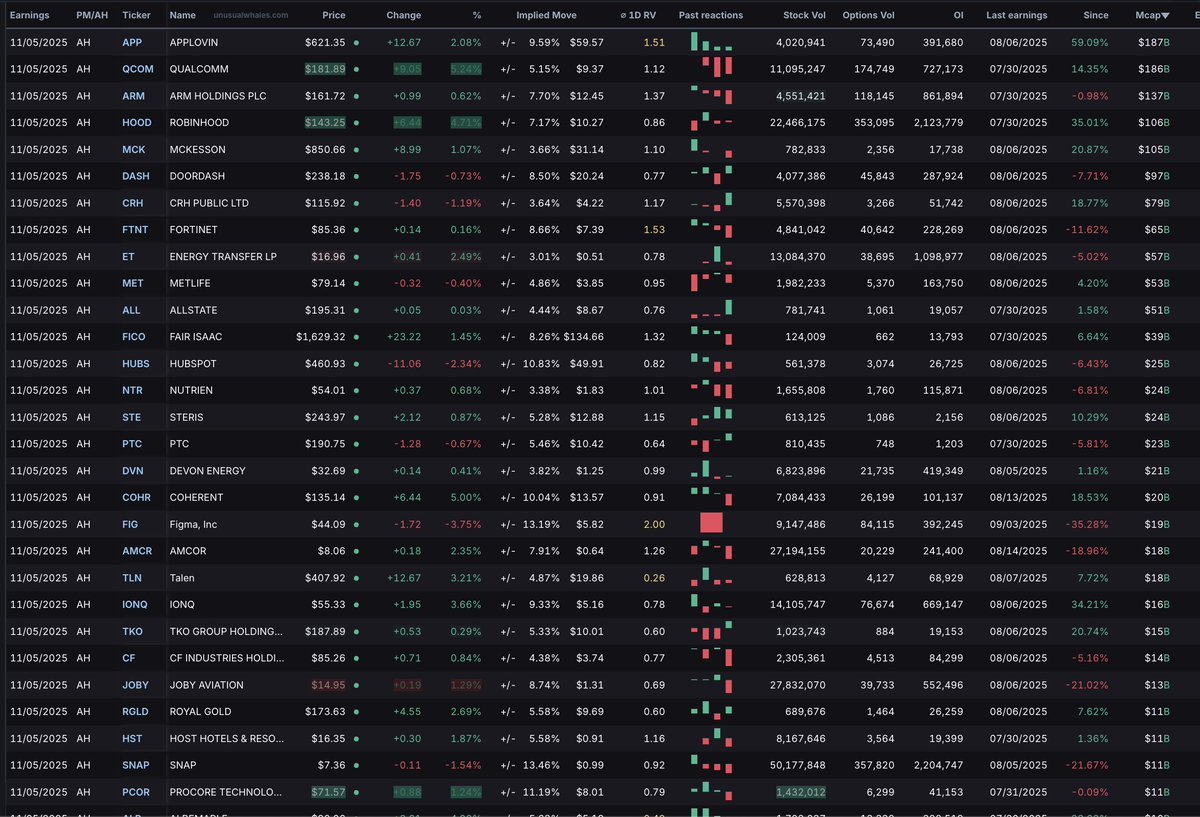Viewport: 1200px width, 817px height.
Task: Click the Last earnings column header
Action: click(1016, 16)
